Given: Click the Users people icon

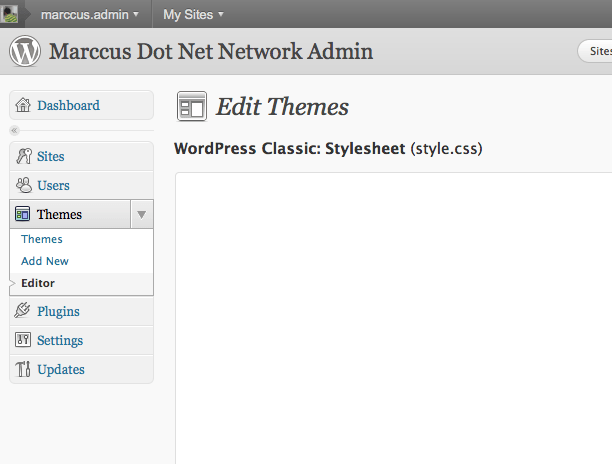Looking at the screenshot, I should pyautogui.click(x=24, y=185).
